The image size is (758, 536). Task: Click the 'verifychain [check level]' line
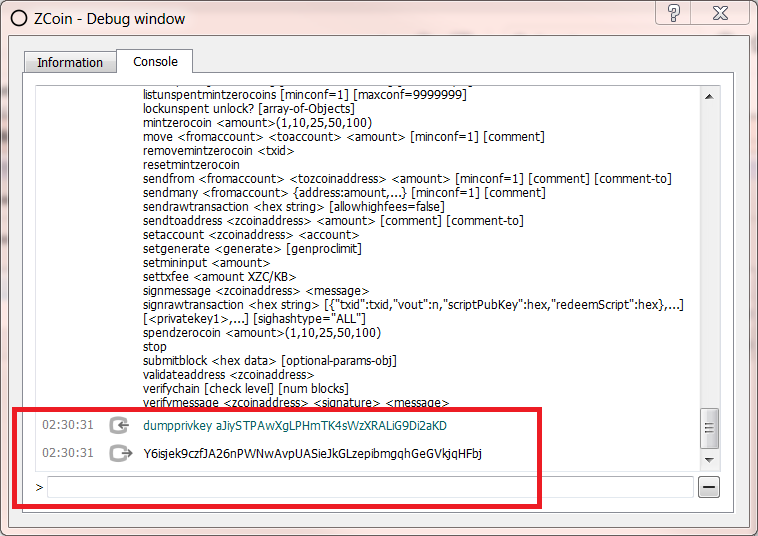246,389
